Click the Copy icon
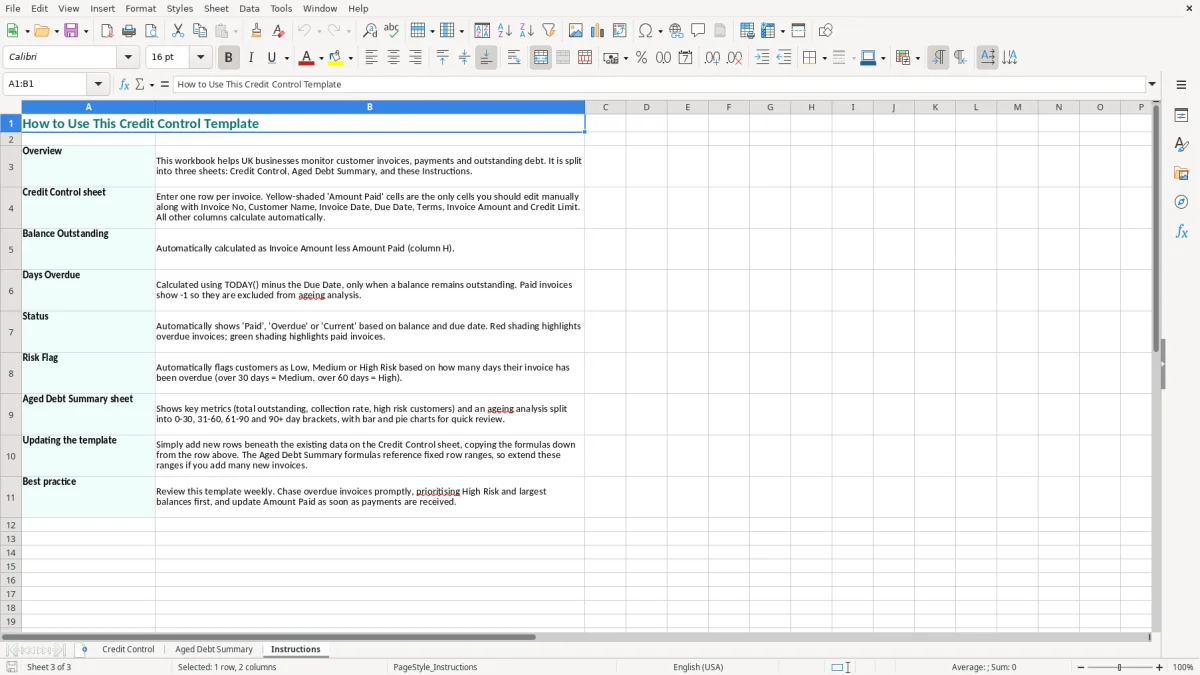This screenshot has height=675, width=1200. coord(200,31)
